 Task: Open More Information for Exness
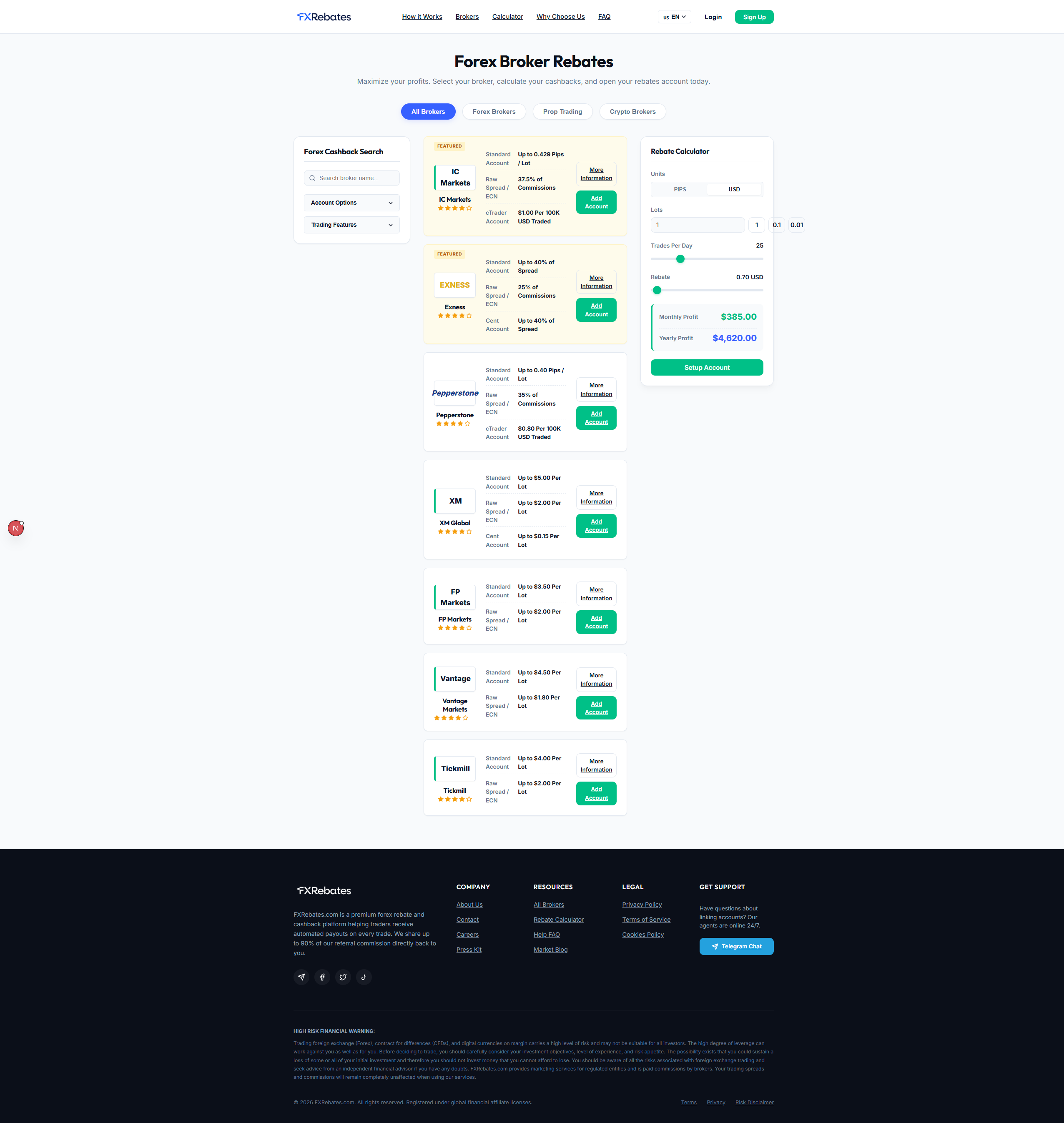[x=596, y=282]
